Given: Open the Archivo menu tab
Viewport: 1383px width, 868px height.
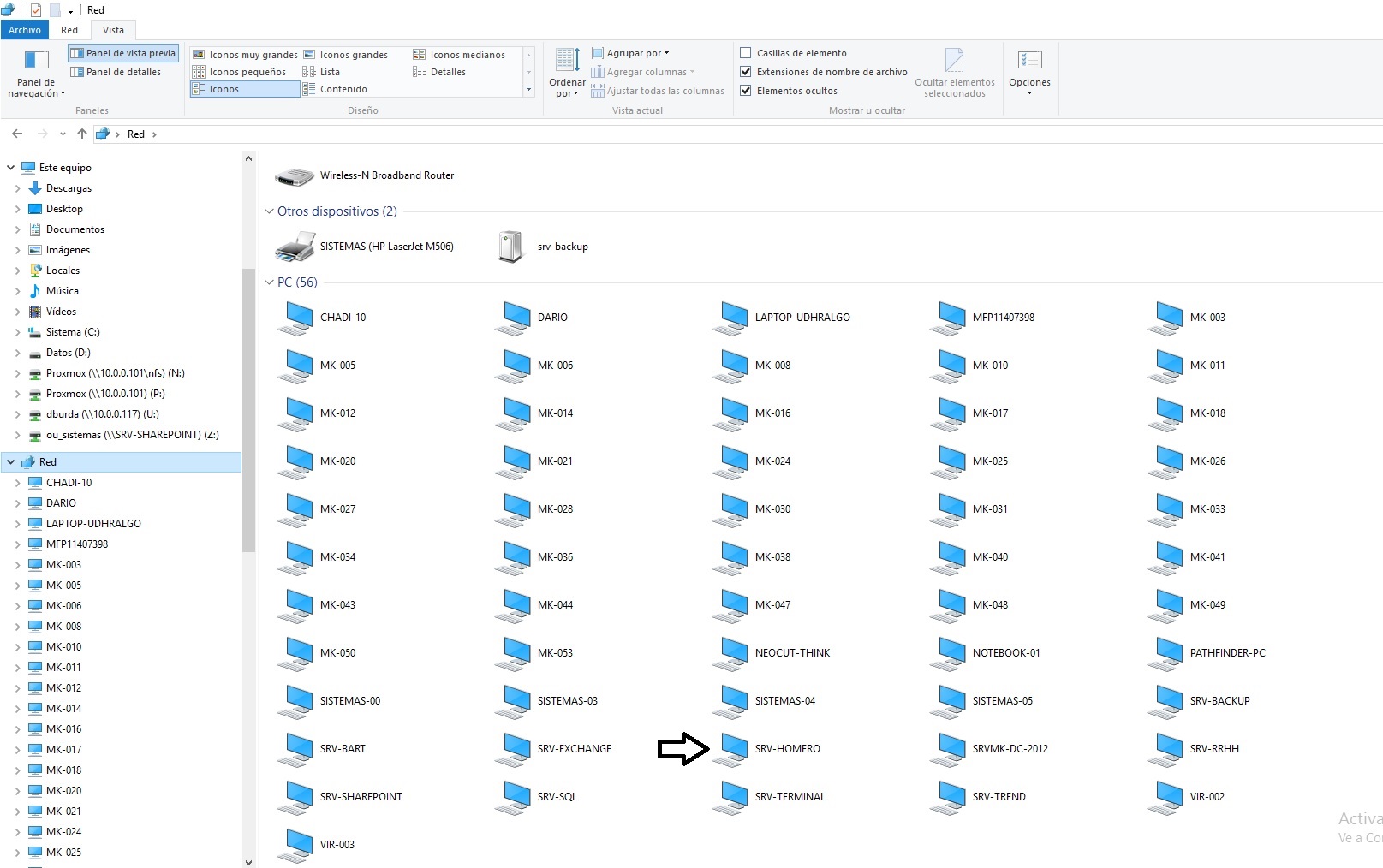Looking at the screenshot, I should tap(25, 30).
